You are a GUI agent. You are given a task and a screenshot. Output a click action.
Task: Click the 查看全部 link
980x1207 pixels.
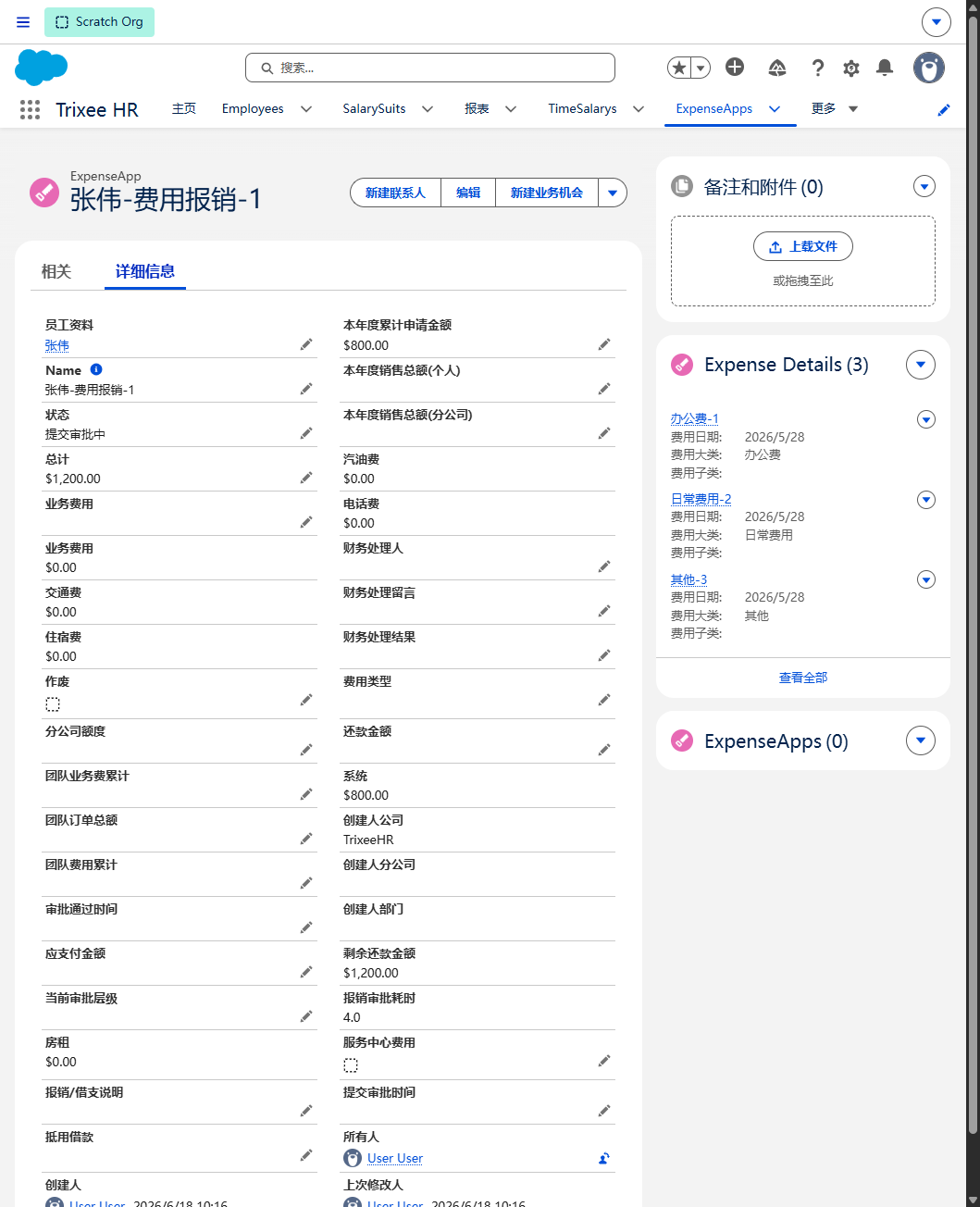click(803, 678)
